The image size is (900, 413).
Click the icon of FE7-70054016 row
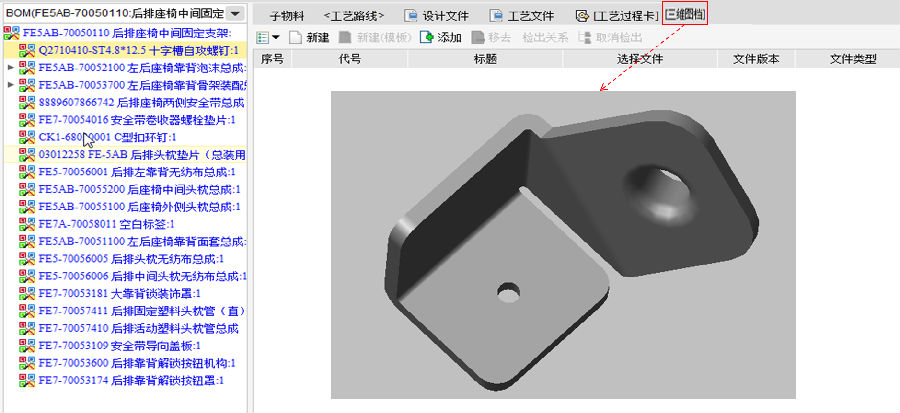(x=27, y=120)
